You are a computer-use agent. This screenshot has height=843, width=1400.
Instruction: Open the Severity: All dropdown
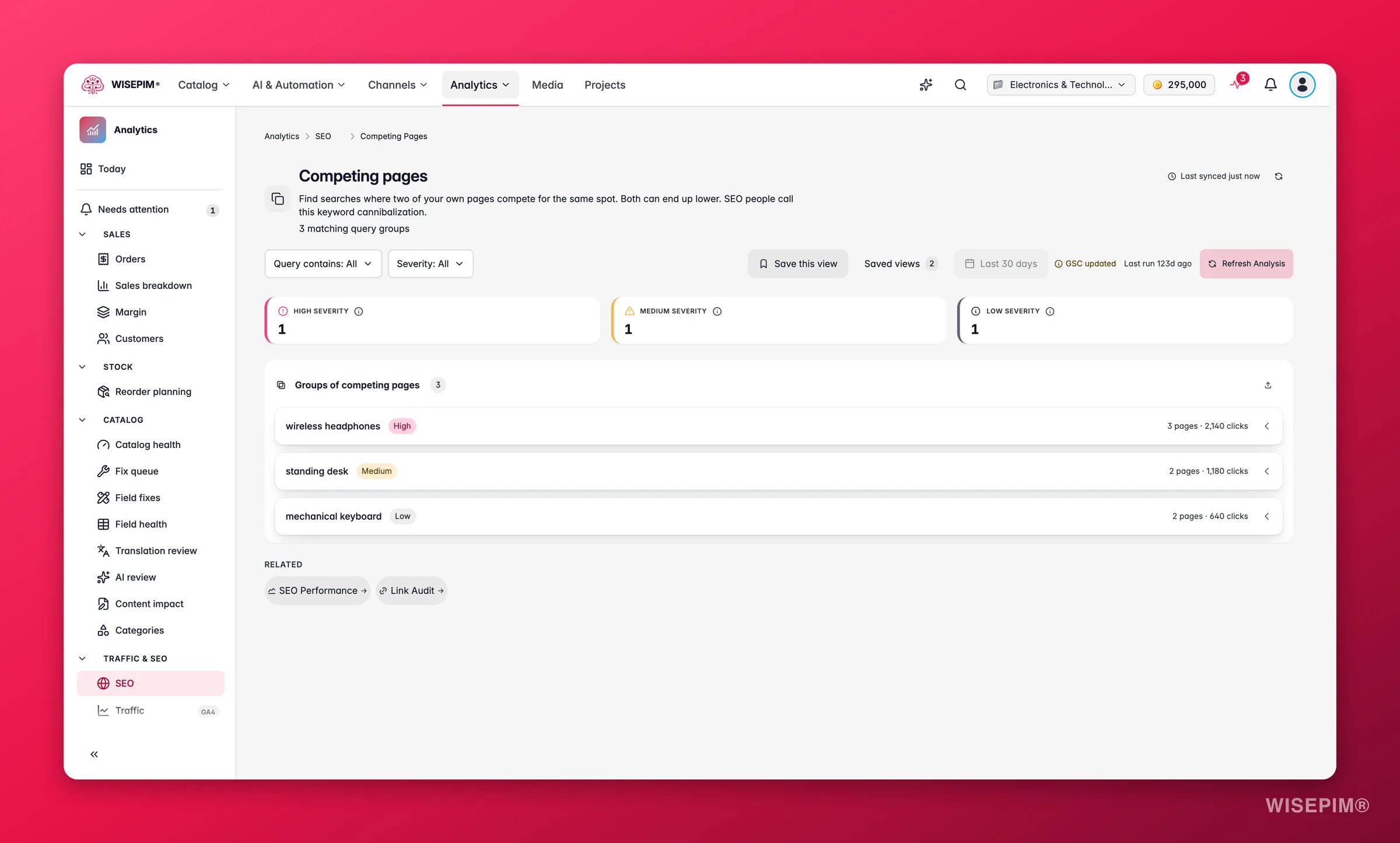(x=430, y=264)
